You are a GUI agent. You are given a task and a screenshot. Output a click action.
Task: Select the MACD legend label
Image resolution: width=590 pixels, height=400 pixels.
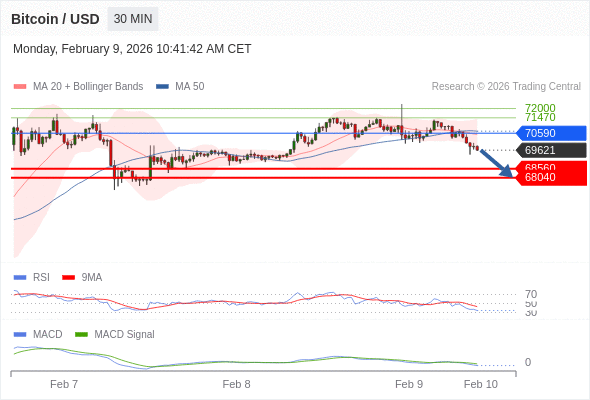click(47, 334)
